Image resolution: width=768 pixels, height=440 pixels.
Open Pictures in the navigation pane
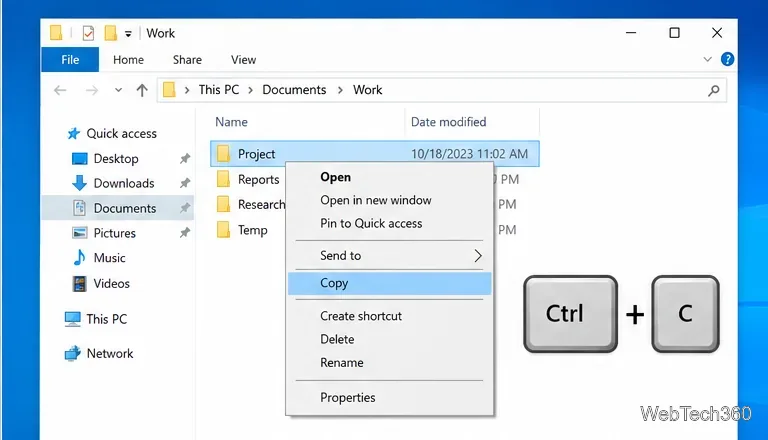(115, 233)
